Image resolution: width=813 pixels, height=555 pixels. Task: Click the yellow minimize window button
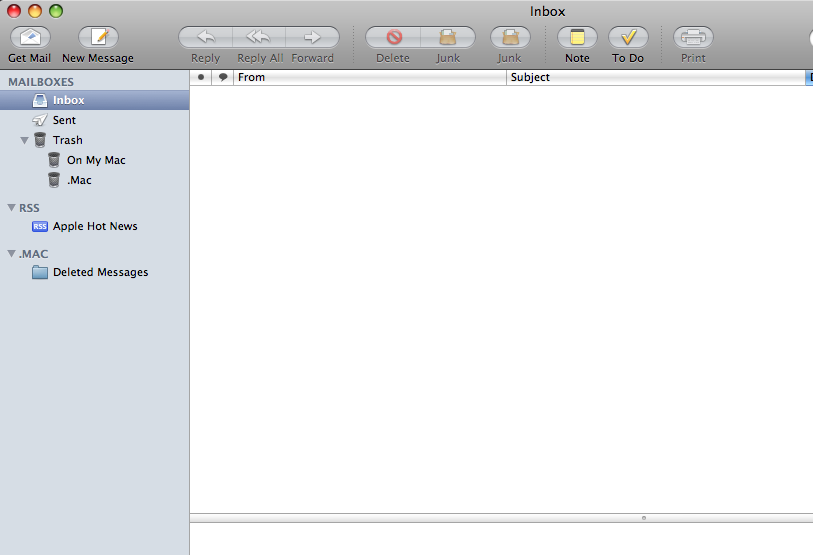point(35,11)
